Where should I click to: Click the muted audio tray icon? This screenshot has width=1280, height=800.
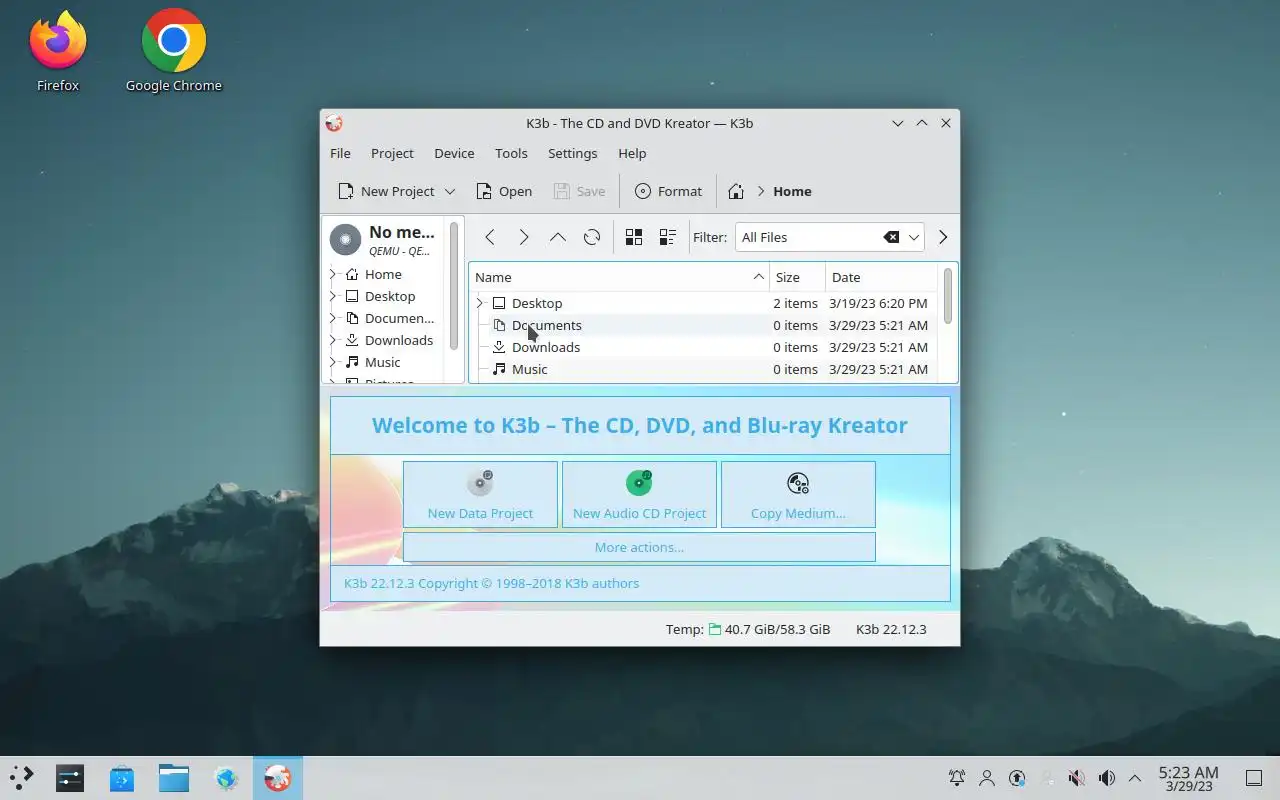(x=1077, y=778)
